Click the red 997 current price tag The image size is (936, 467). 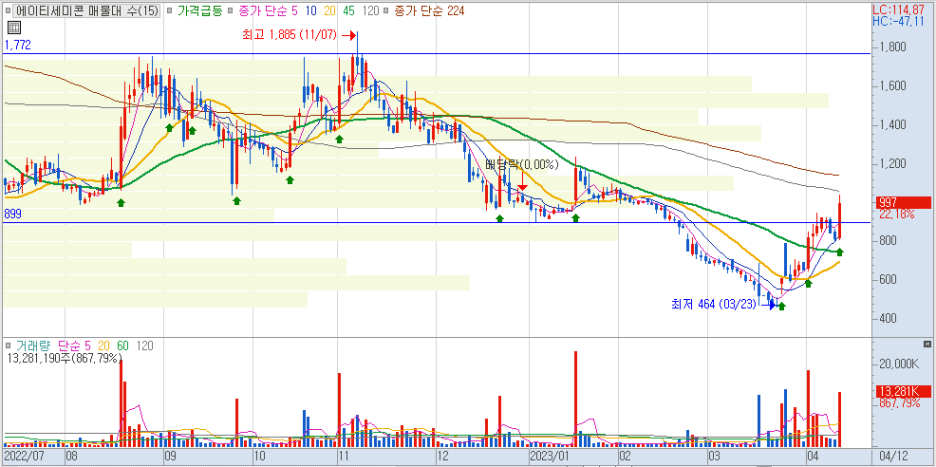coord(904,202)
